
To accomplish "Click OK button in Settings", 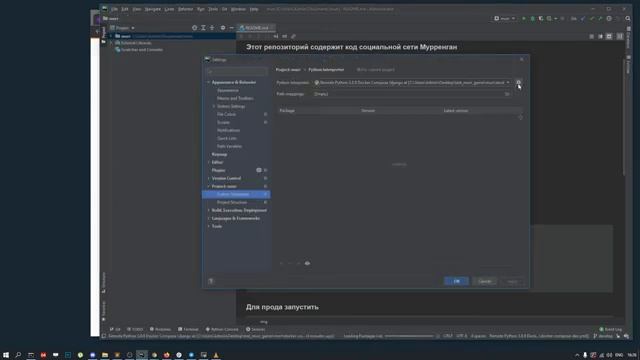I will tap(456, 281).
